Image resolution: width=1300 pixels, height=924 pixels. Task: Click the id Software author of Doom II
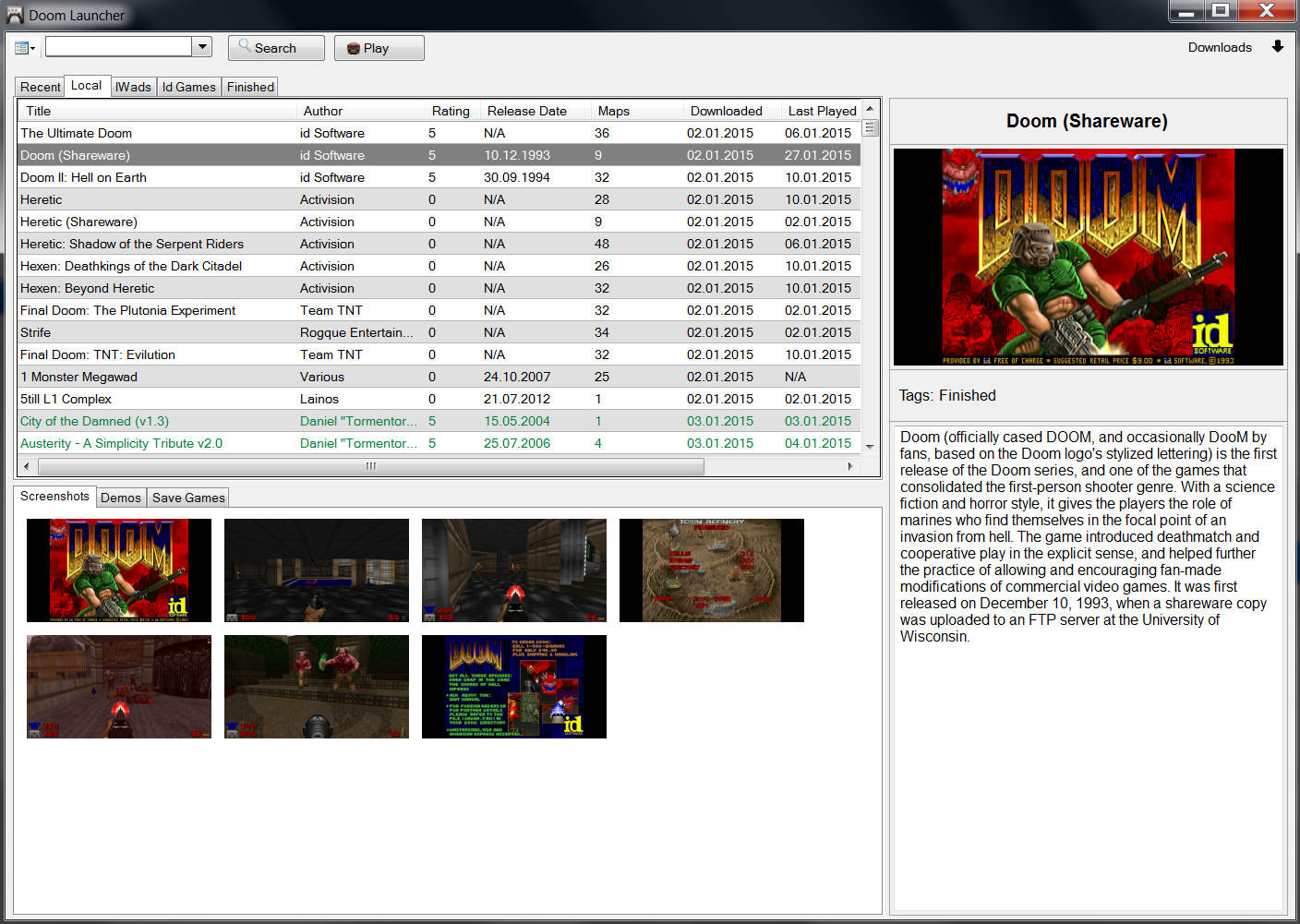coord(332,177)
